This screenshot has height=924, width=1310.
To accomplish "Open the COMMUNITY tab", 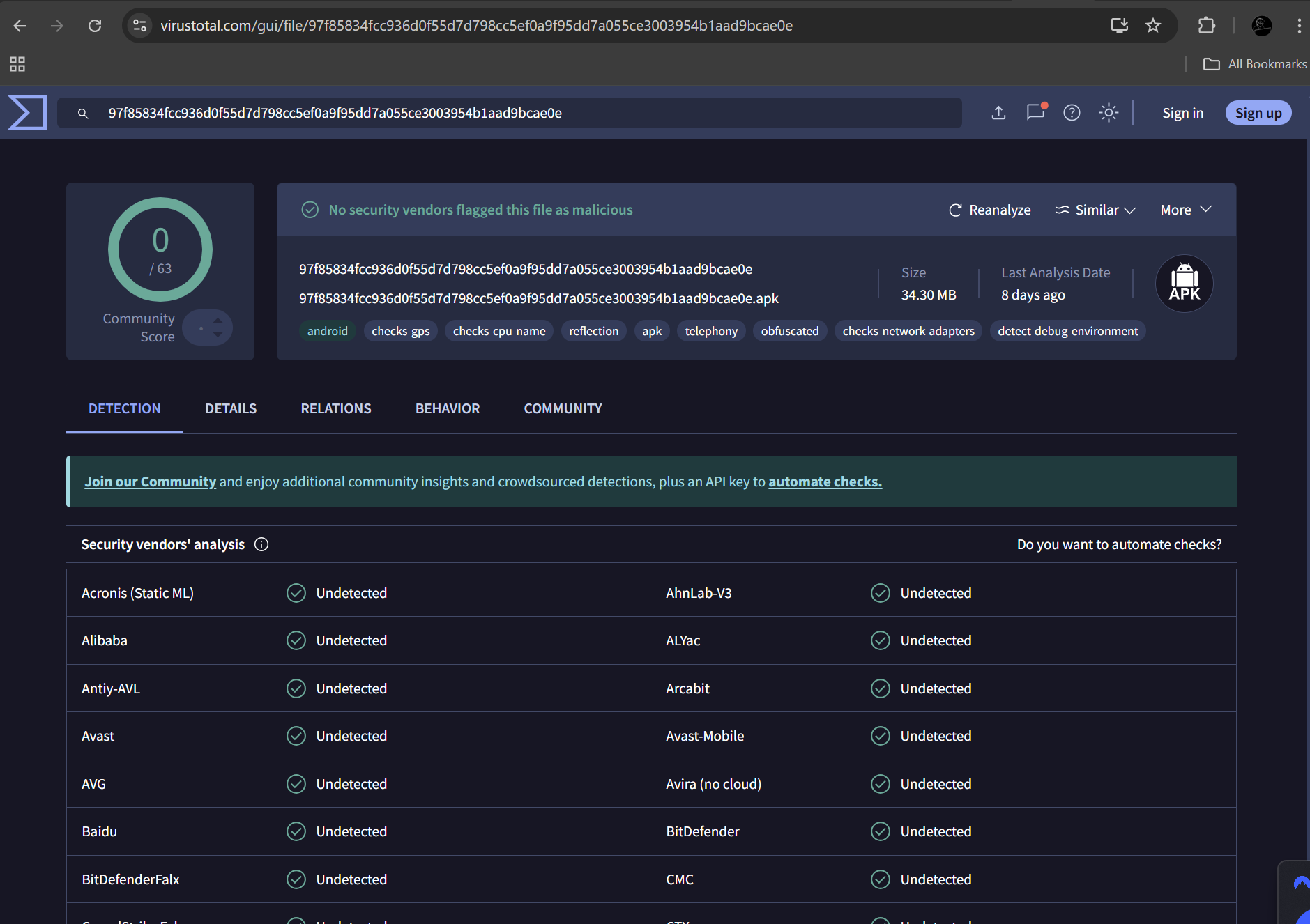I will click(x=563, y=409).
